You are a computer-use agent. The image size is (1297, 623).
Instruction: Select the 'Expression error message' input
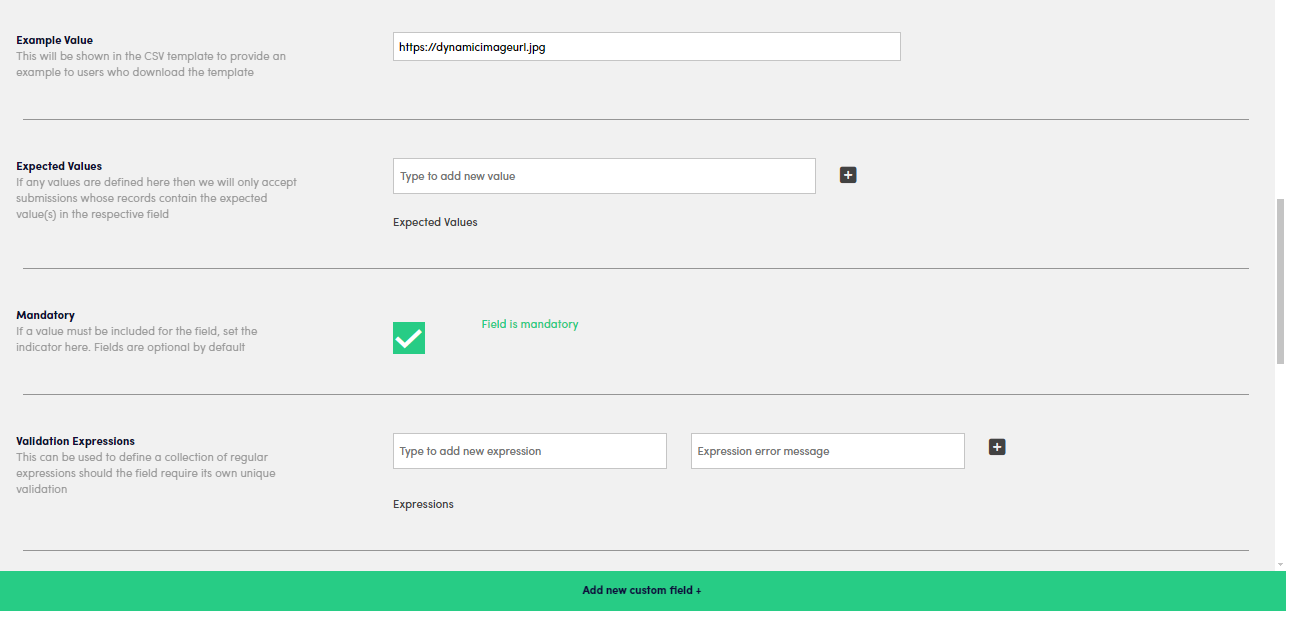827,451
